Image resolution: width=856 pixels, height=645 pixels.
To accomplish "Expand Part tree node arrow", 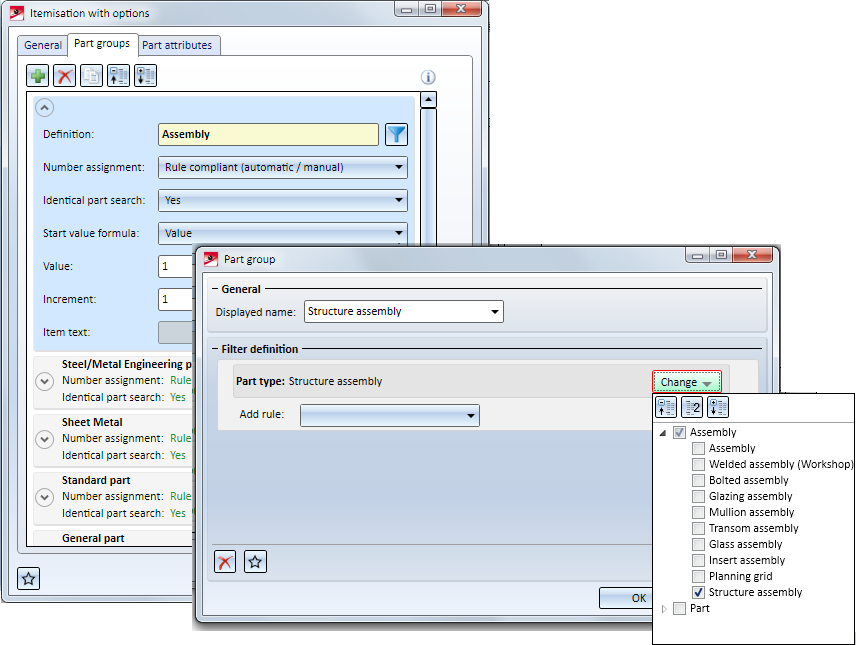I will click(664, 608).
